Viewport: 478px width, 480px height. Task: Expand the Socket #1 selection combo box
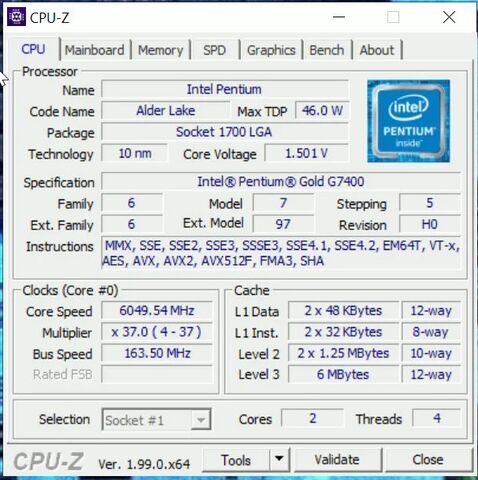[156, 419]
